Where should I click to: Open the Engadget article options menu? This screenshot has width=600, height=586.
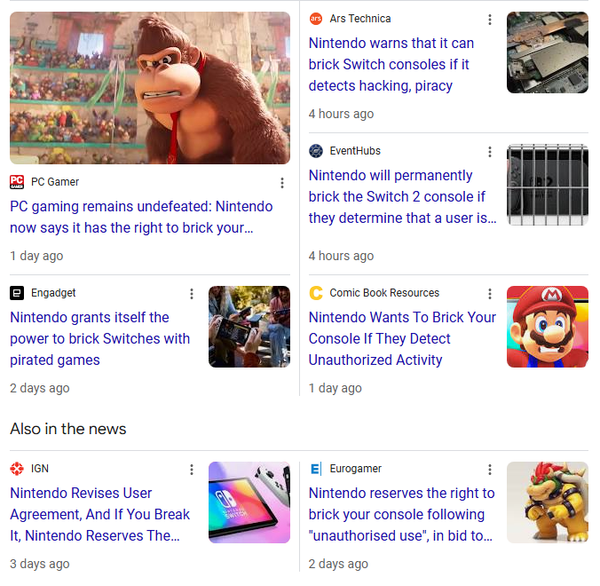192,294
